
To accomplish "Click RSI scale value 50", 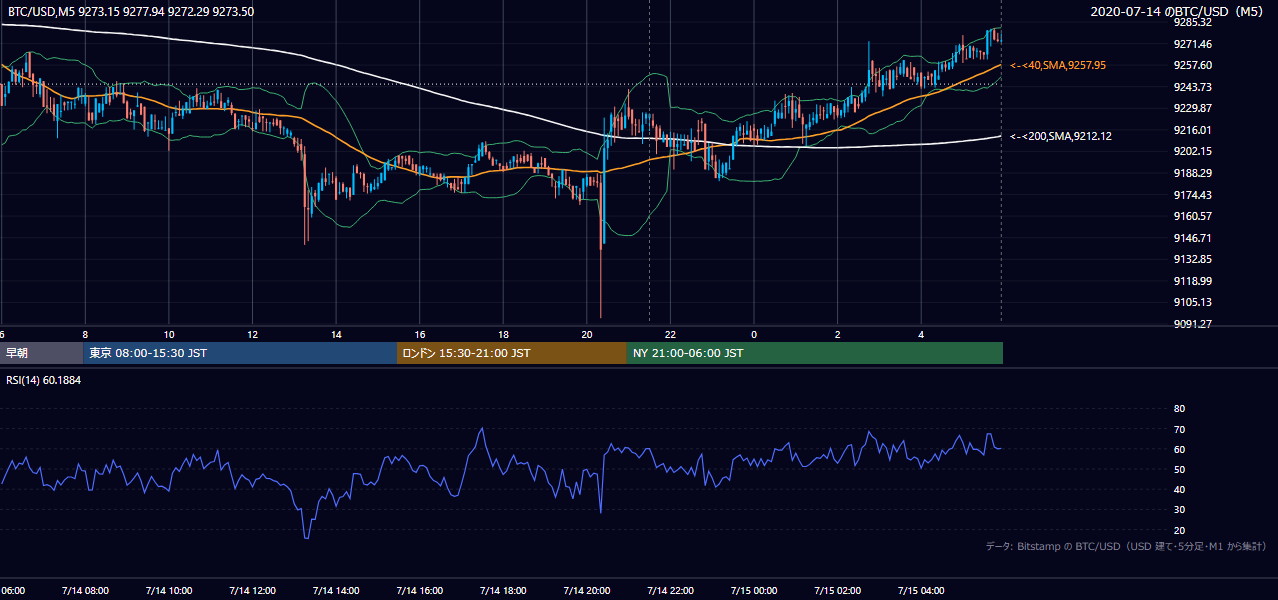I will pyautogui.click(x=1179, y=469).
